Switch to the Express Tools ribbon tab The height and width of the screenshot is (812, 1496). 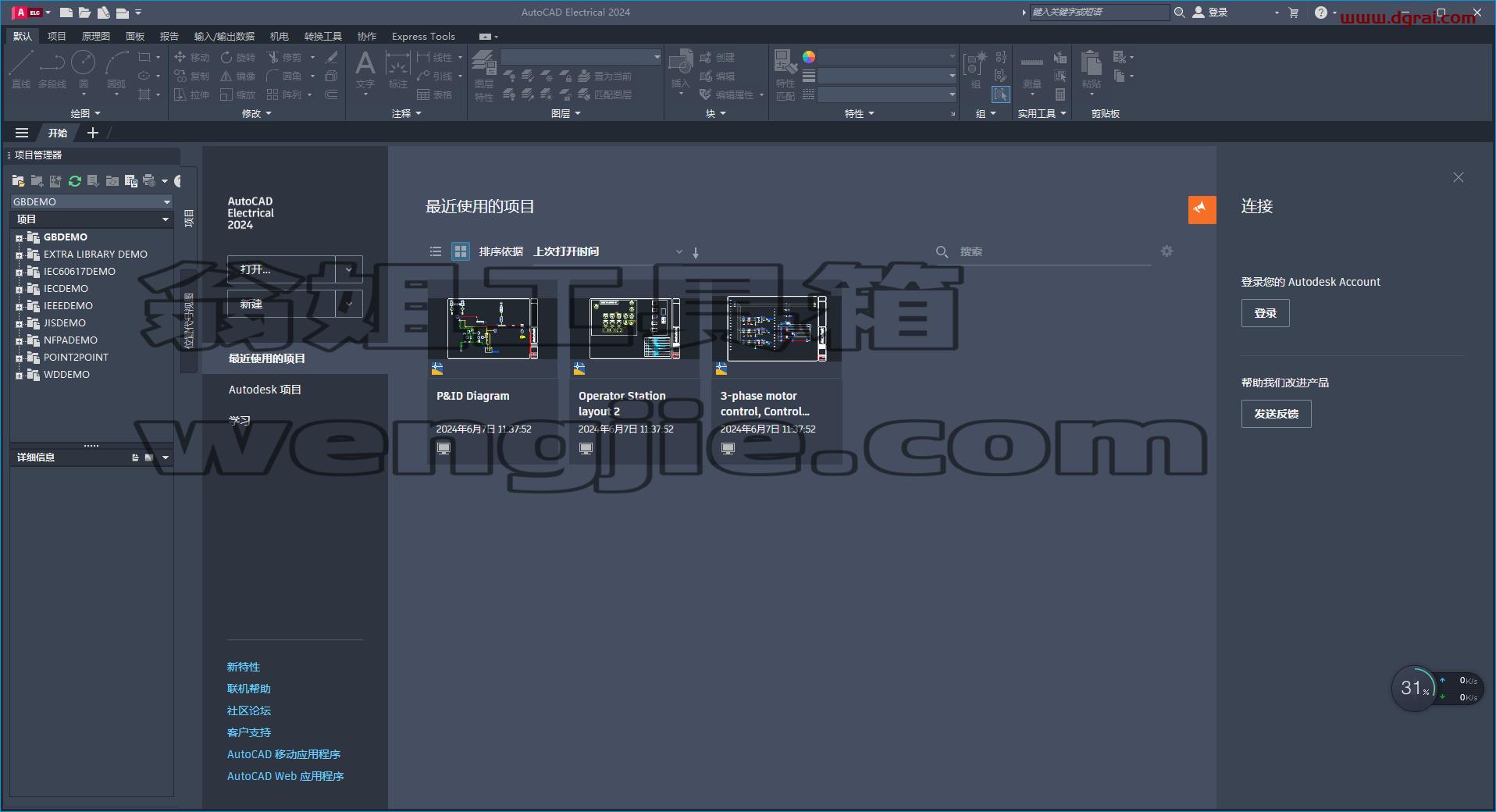(423, 36)
